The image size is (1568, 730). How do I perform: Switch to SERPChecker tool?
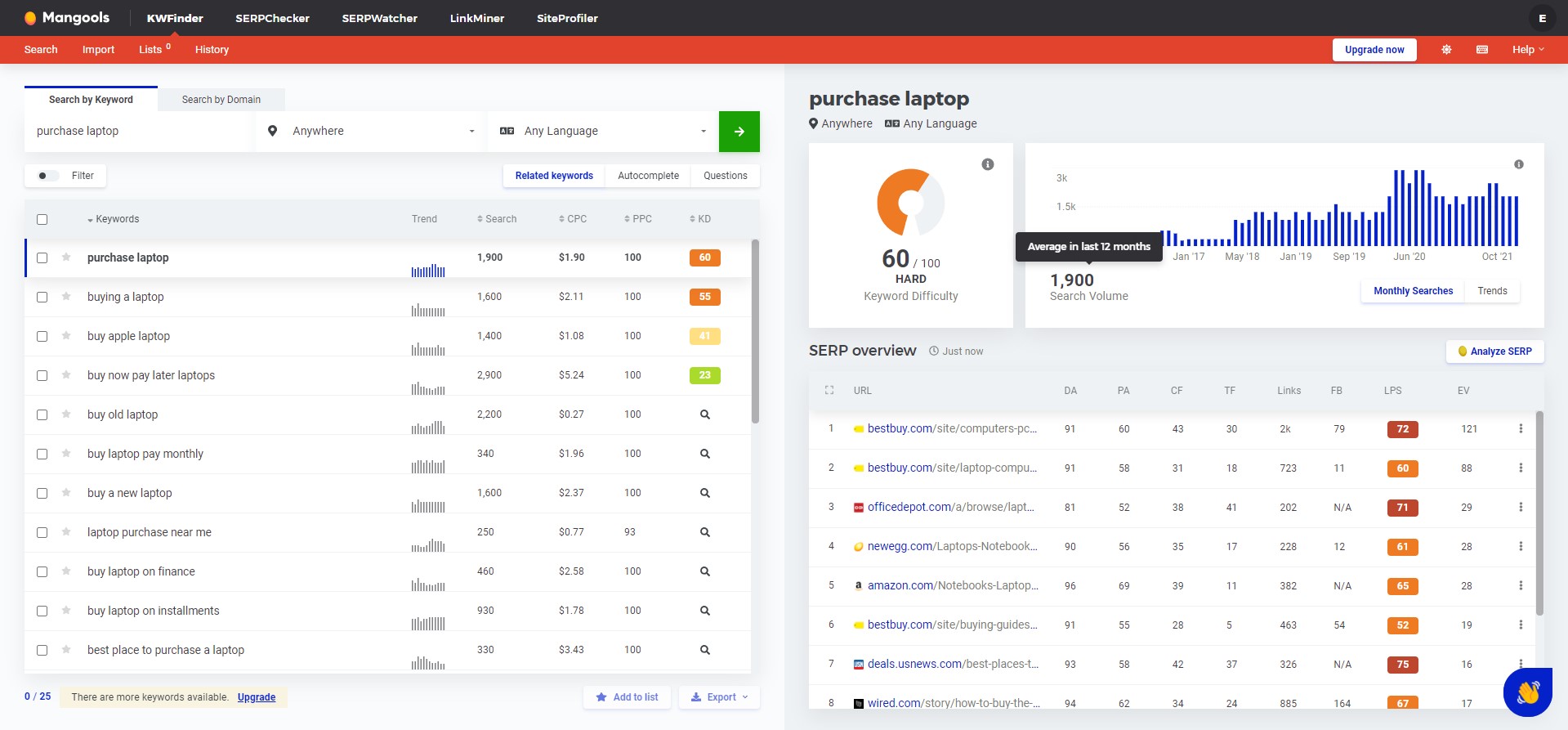click(273, 18)
